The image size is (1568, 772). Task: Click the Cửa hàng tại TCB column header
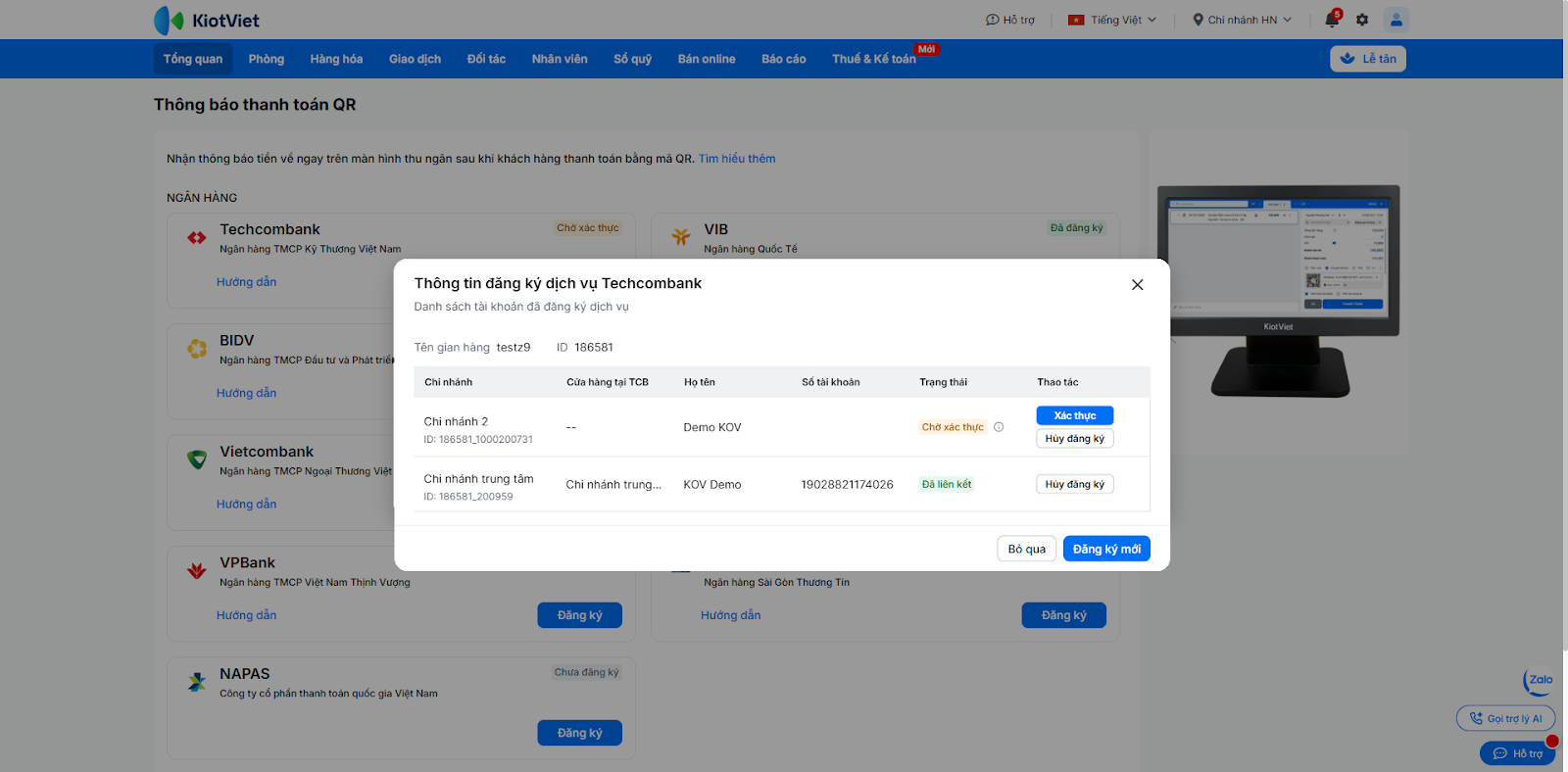608,382
